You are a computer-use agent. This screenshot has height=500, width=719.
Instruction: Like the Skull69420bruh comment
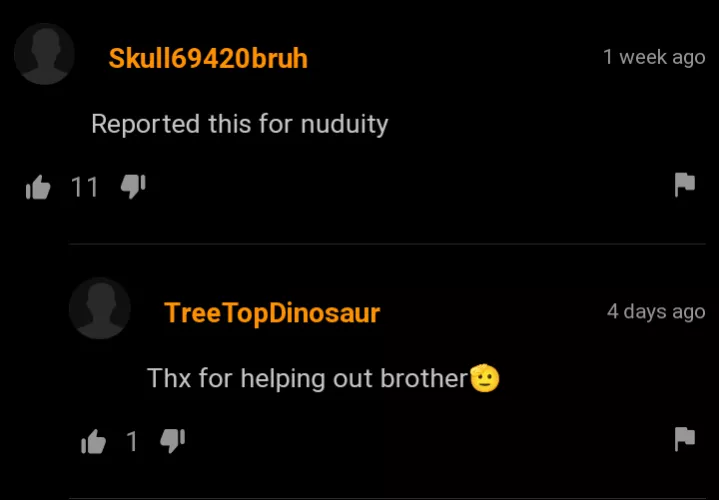[38, 187]
